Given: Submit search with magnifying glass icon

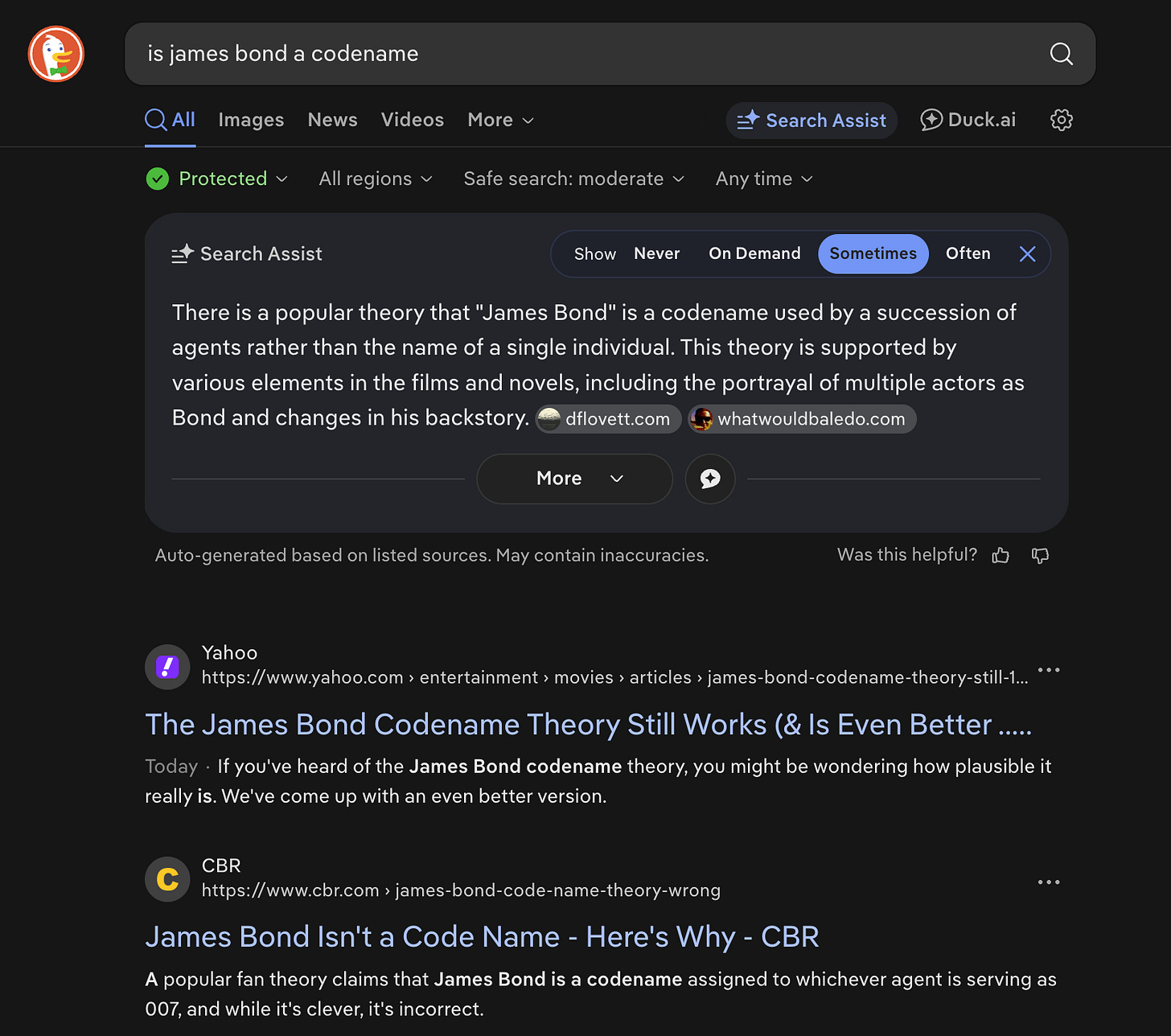Looking at the screenshot, I should [x=1061, y=54].
